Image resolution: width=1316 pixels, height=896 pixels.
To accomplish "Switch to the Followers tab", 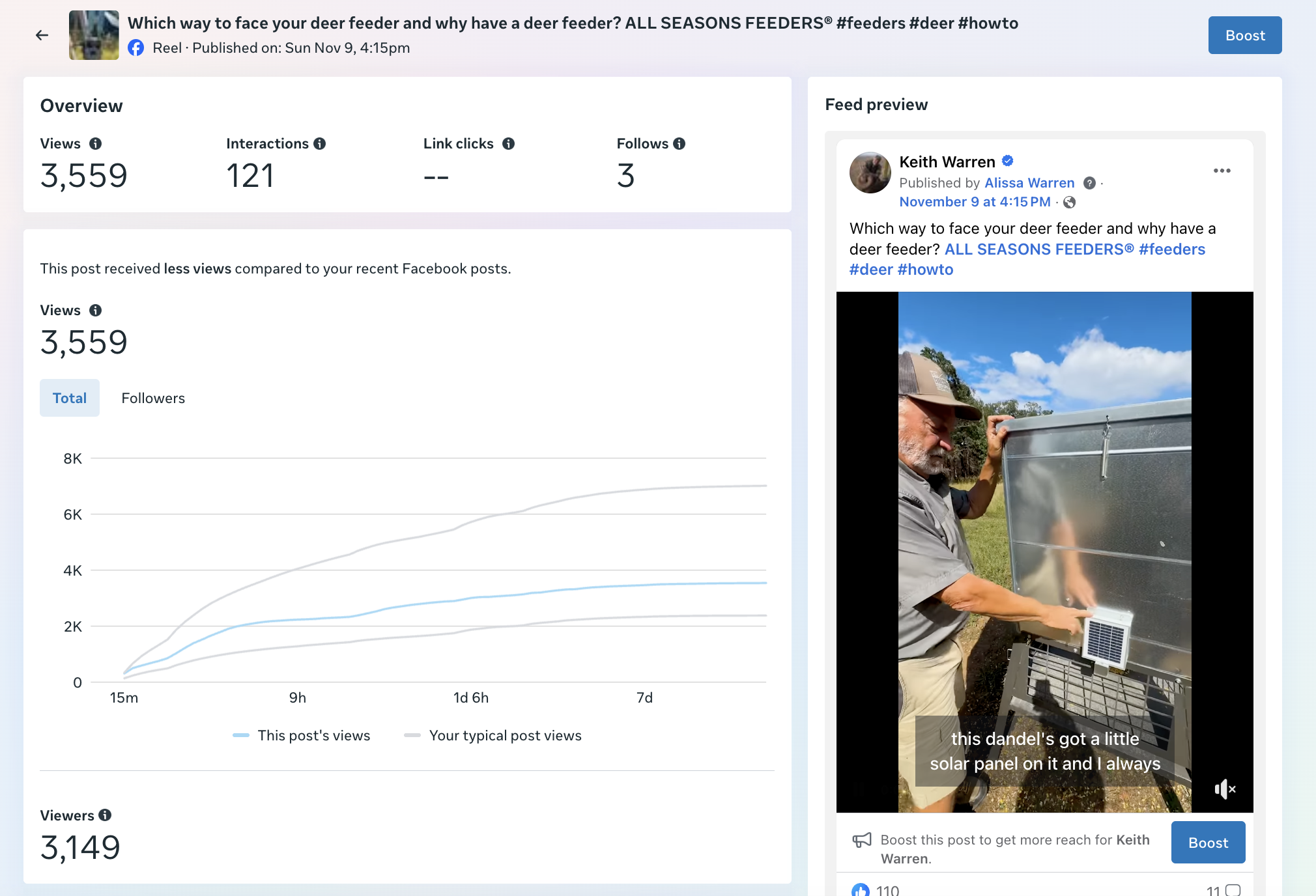I will click(153, 398).
